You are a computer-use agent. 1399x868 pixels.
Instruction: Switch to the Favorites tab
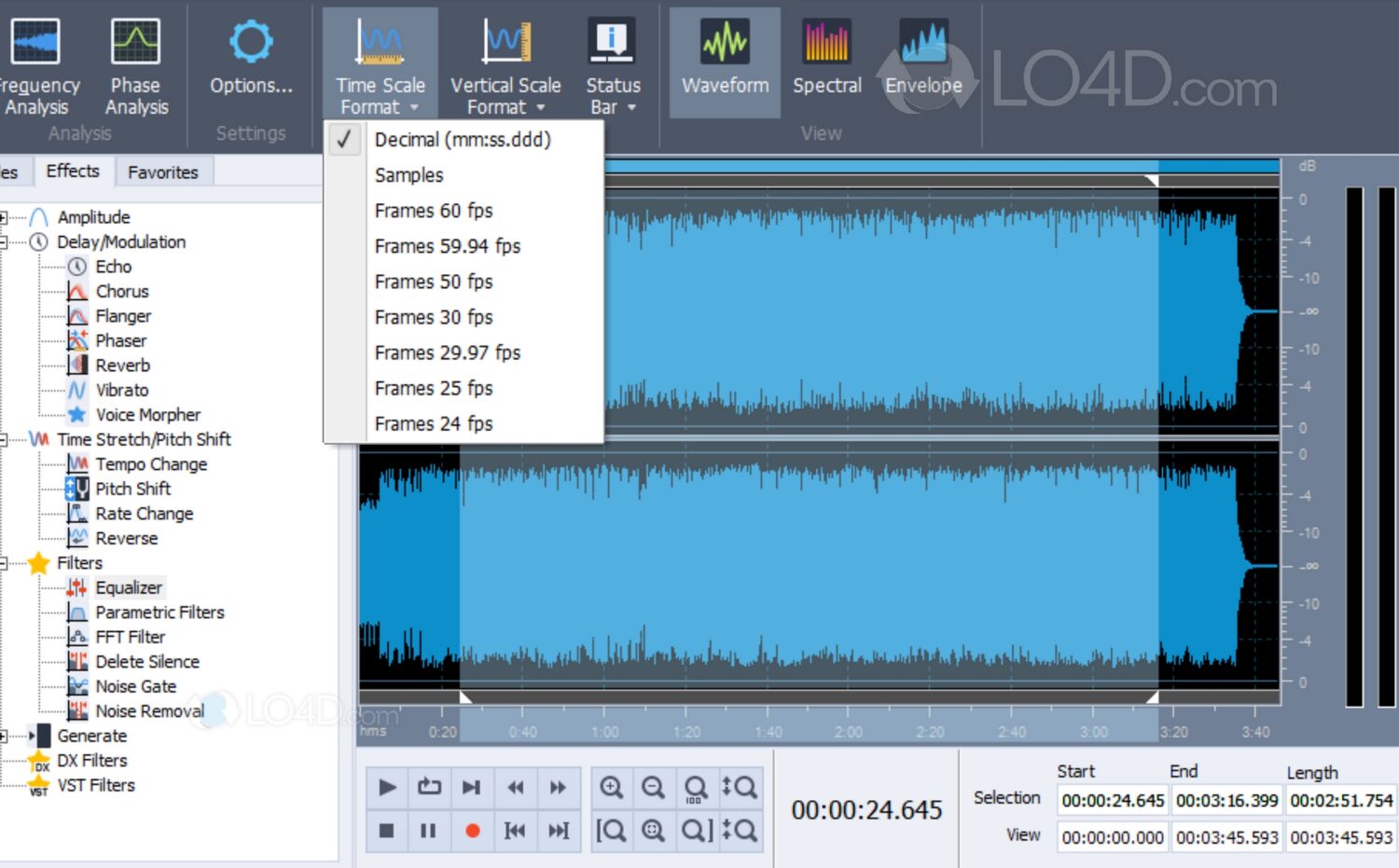(163, 172)
